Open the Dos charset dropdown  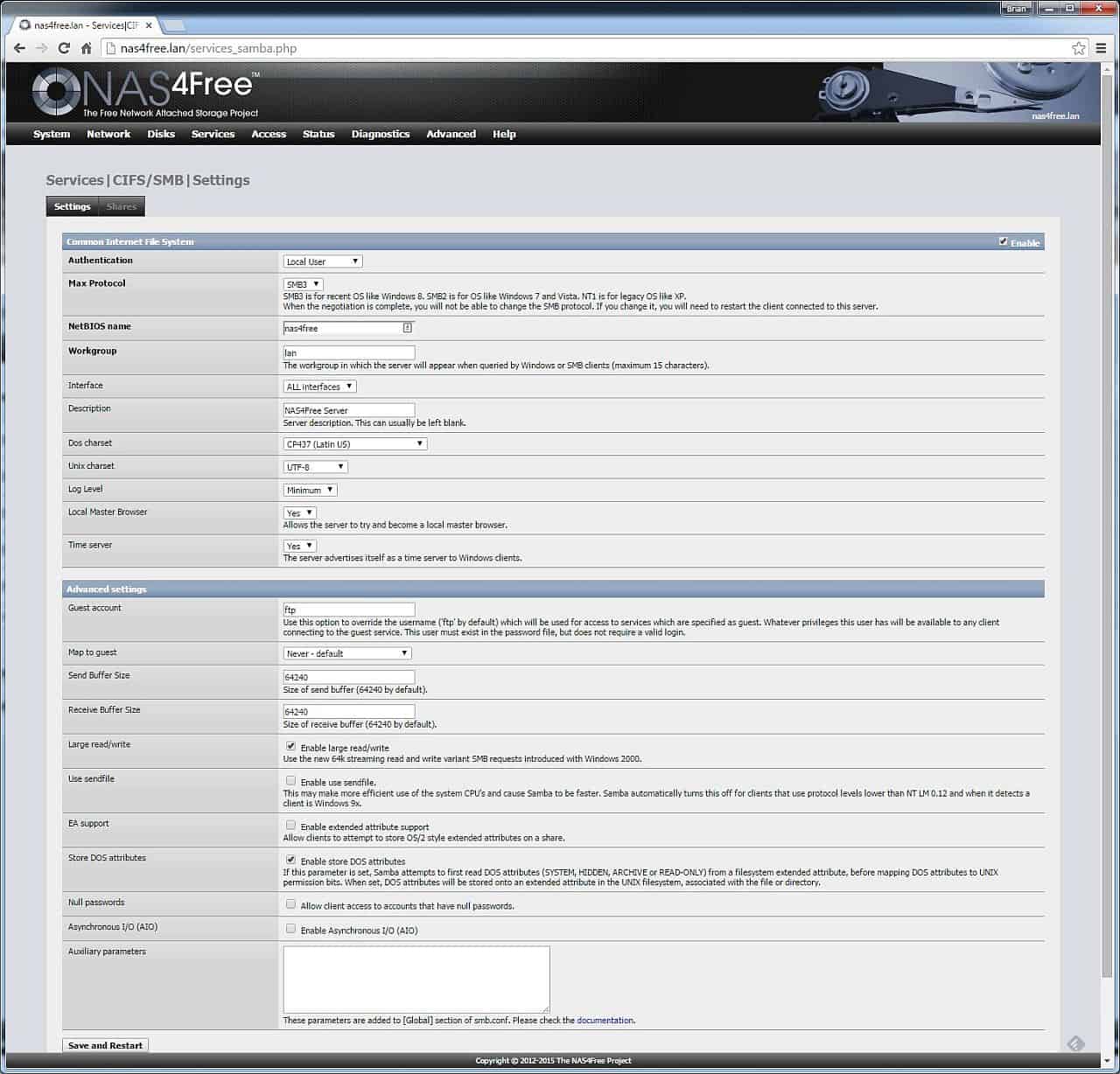point(354,444)
